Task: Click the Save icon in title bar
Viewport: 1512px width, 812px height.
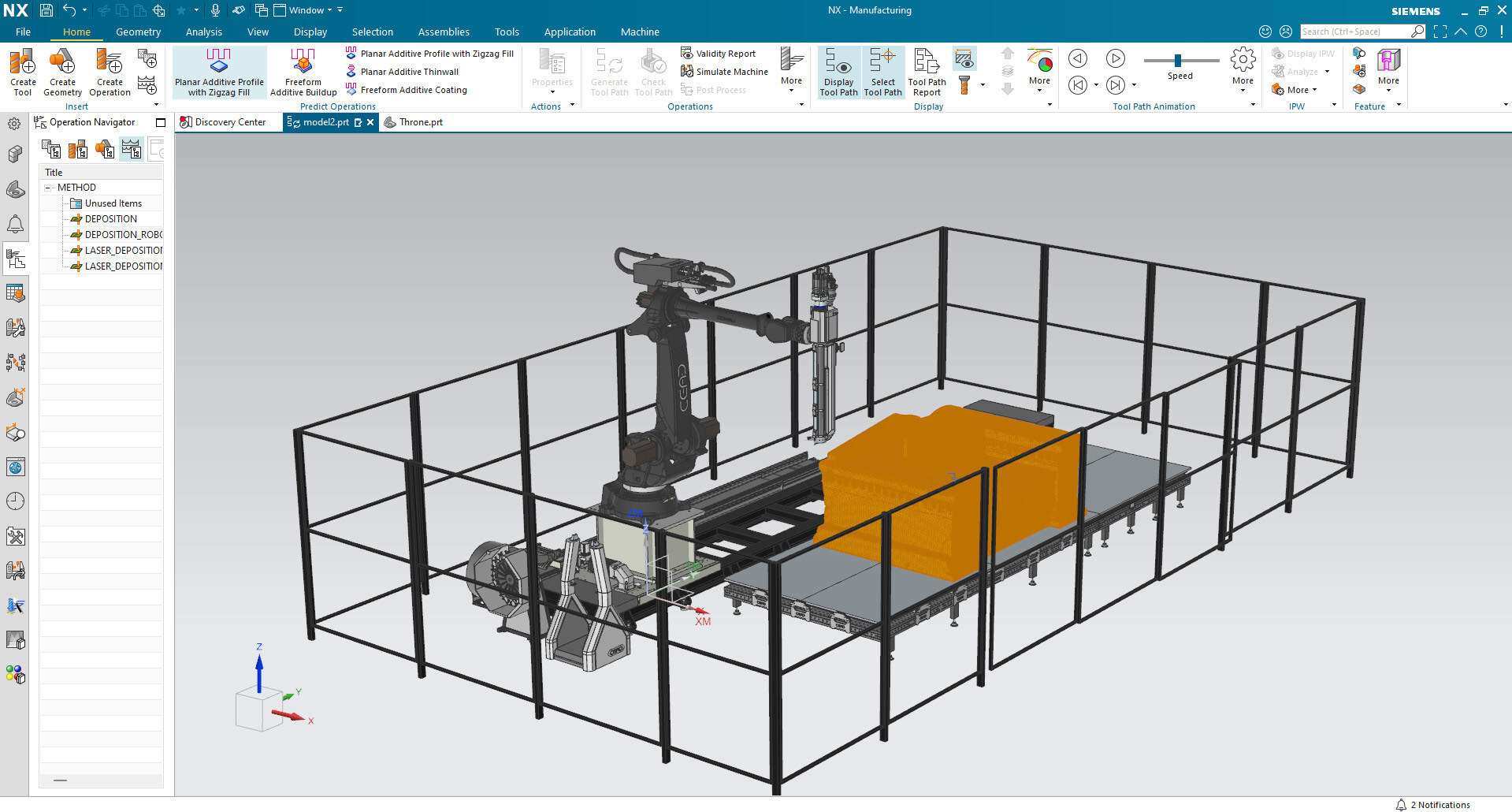Action: 46,10
